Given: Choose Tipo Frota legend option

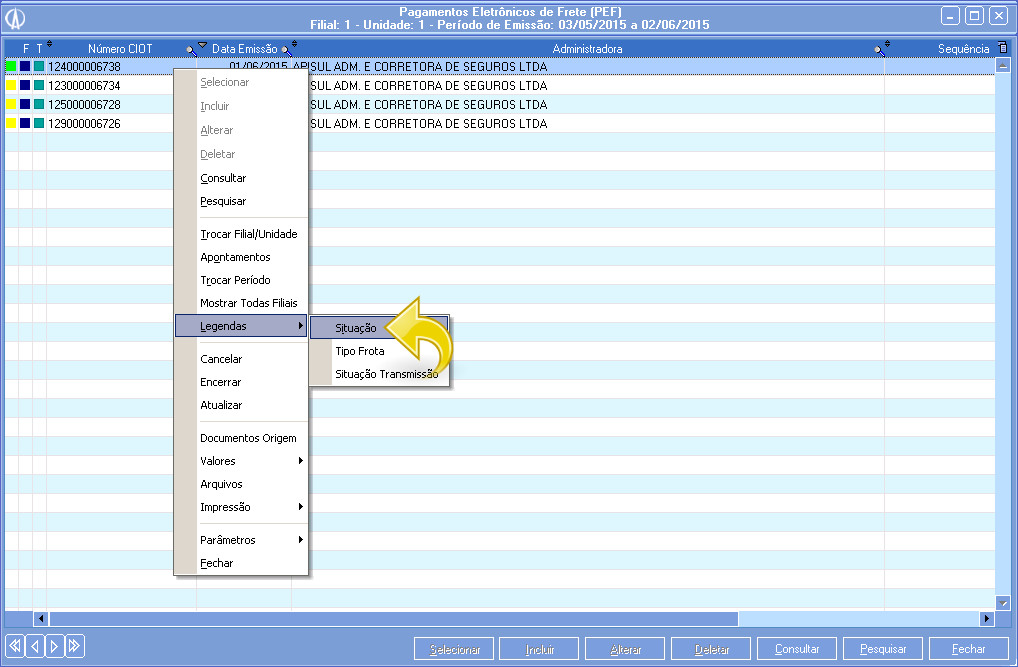Looking at the screenshot, I should point(360,351).
